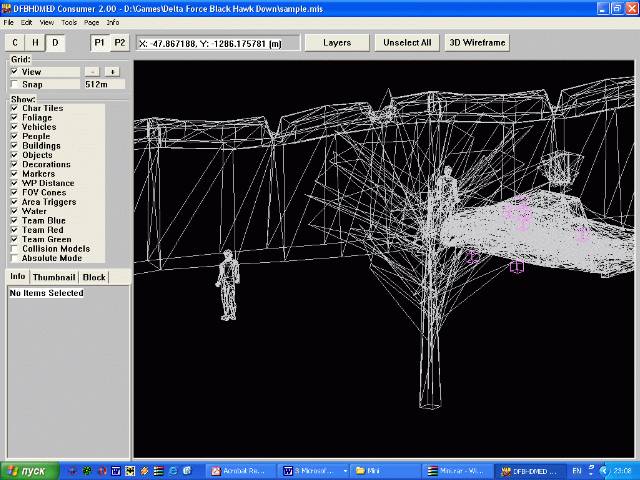Enable the grid Snap checkbox
Screen dimensions: 640x480
(14, 84)
